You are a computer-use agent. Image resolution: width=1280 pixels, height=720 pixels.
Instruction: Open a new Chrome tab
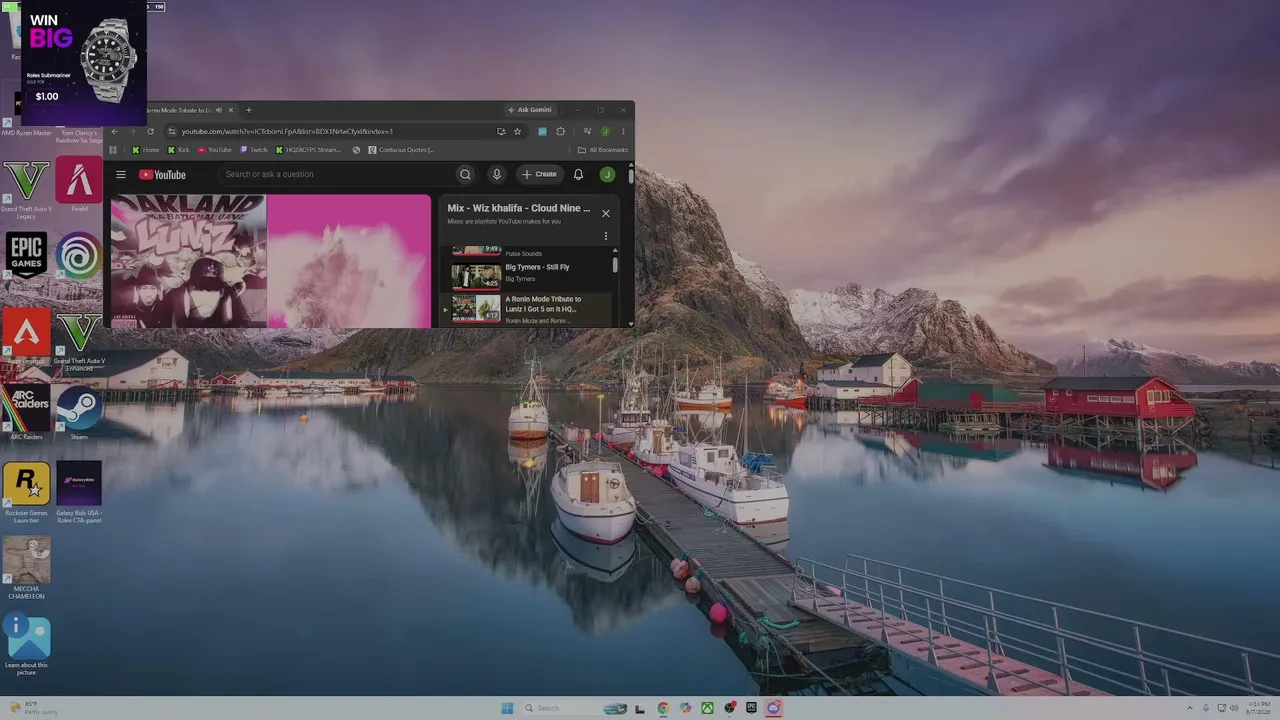[x=249, y=110]
